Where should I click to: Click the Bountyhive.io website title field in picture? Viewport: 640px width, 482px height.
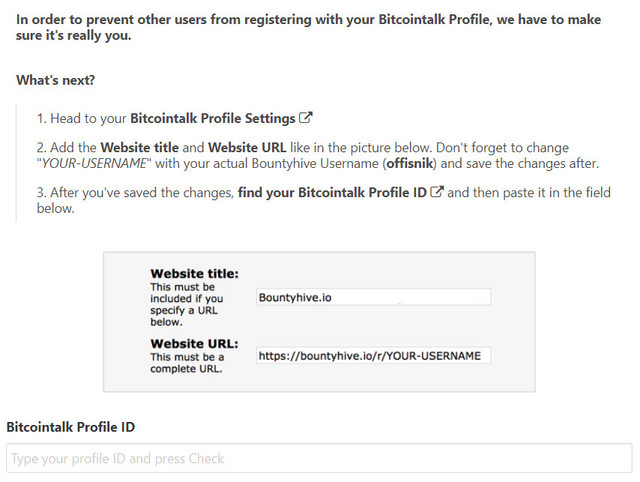point(373,297)
